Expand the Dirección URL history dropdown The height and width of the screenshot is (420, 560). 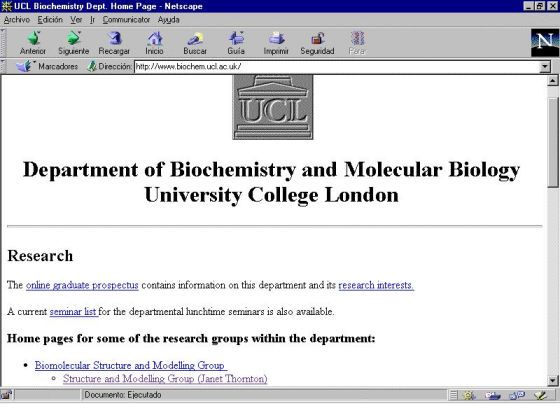[x=545, y=66]
